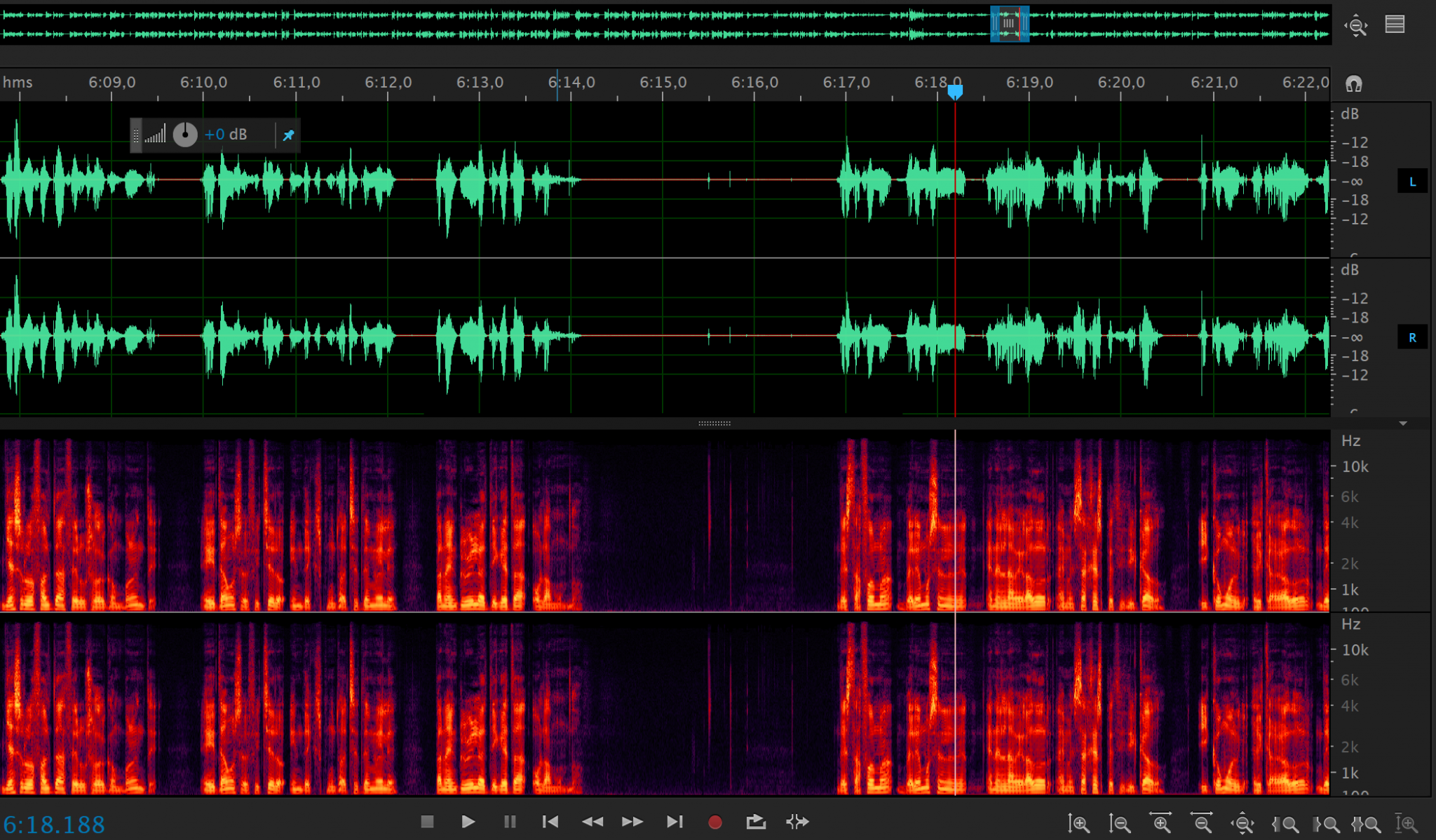Viewport: 1436px width, 840px height.
Task: Click the fast forward button
Action: [x=632, y=822]
